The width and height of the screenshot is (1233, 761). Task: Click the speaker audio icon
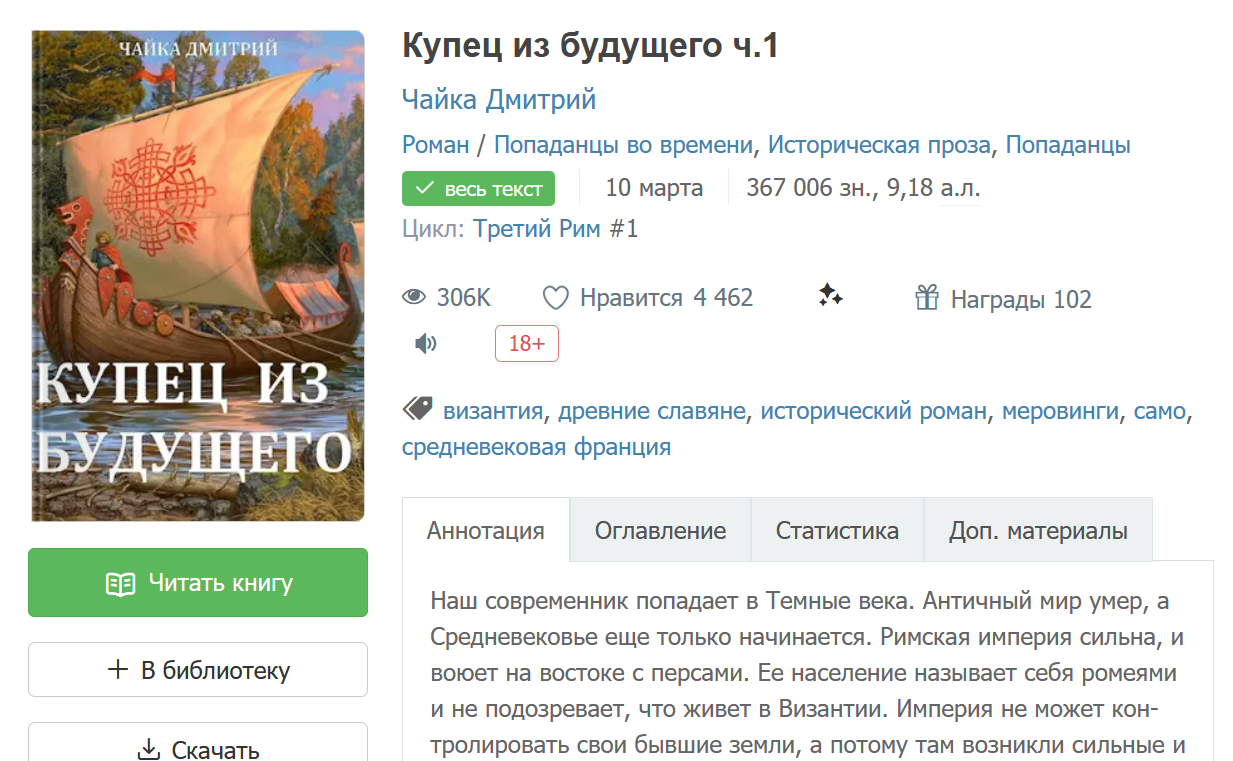[426, 344]
